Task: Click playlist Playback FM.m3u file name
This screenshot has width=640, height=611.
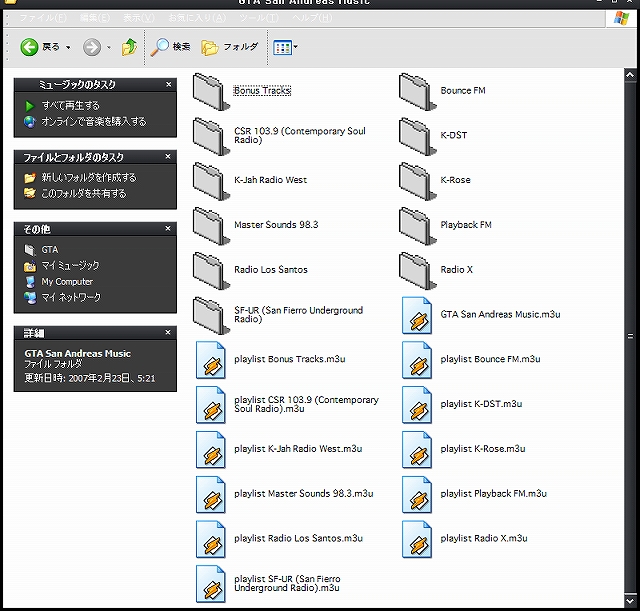Action: click(x=493, y=493)
